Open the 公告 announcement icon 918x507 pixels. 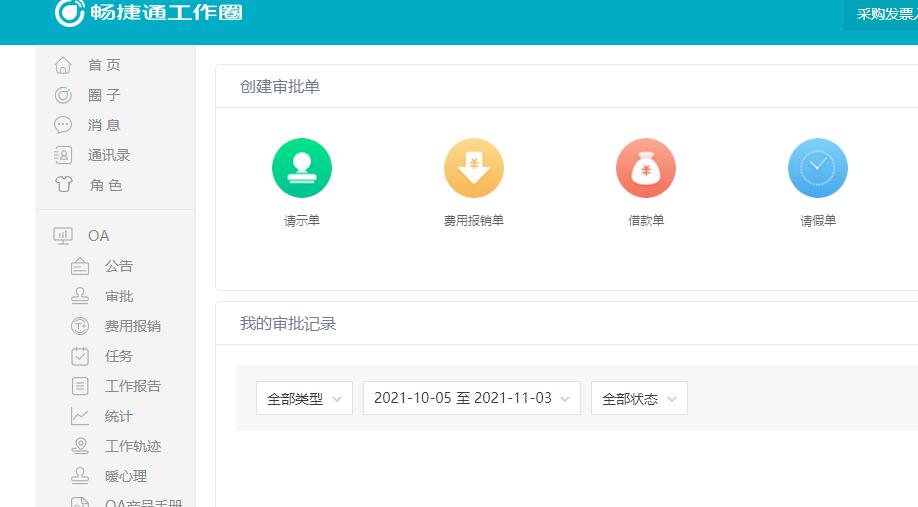(x=80, y=266)
